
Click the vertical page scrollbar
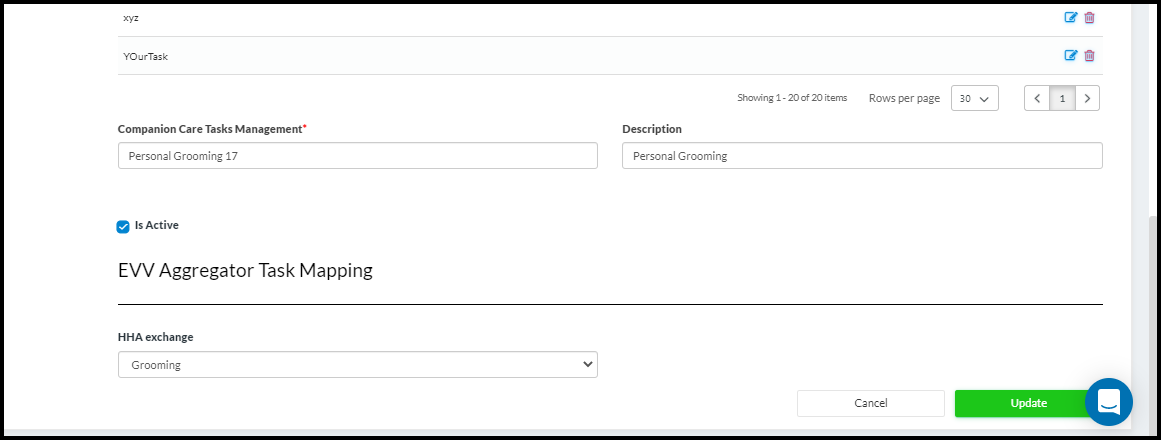point(1153,300)
